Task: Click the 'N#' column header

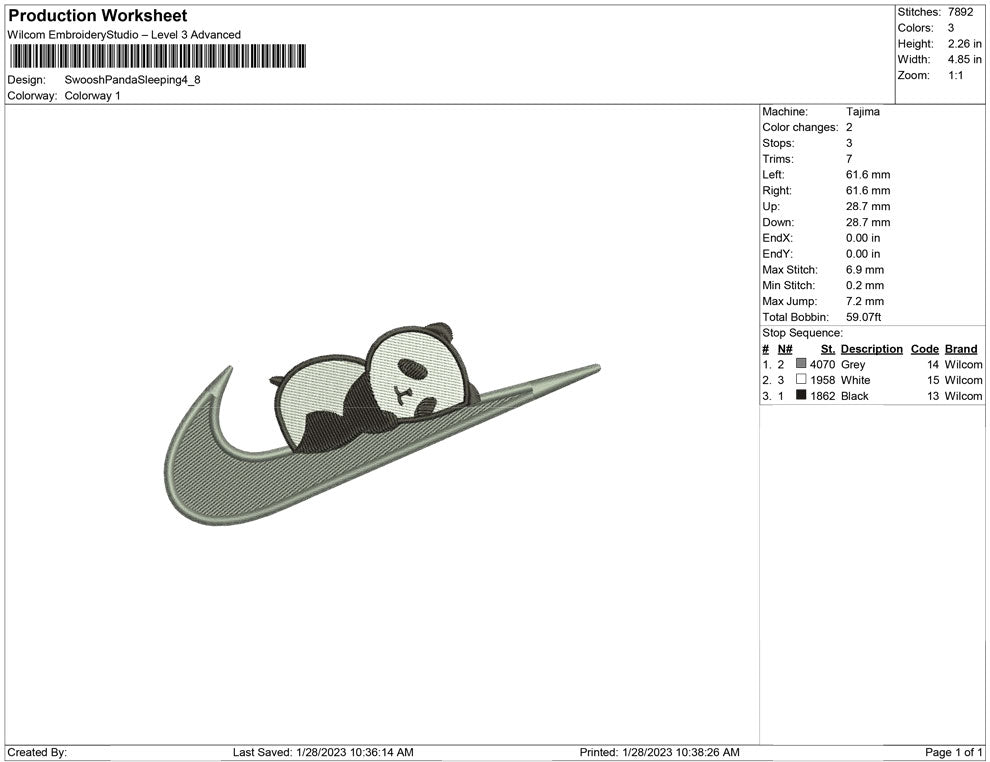Action: (785, 349)
